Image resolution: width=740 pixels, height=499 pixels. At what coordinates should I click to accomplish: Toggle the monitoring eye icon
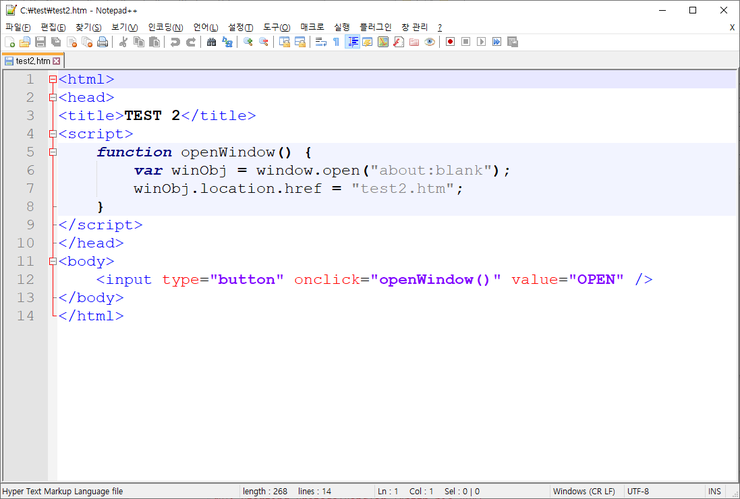click(429, 42)
